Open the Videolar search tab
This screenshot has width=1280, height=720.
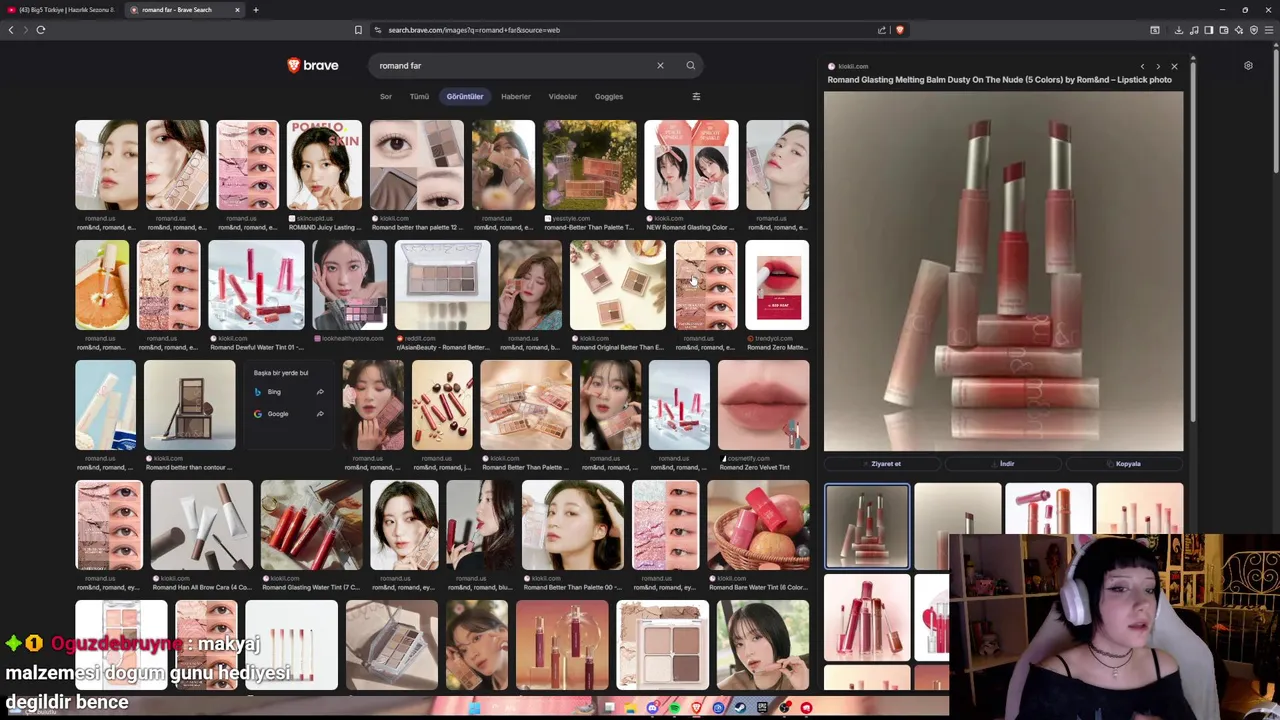click(x=562, y=96)
